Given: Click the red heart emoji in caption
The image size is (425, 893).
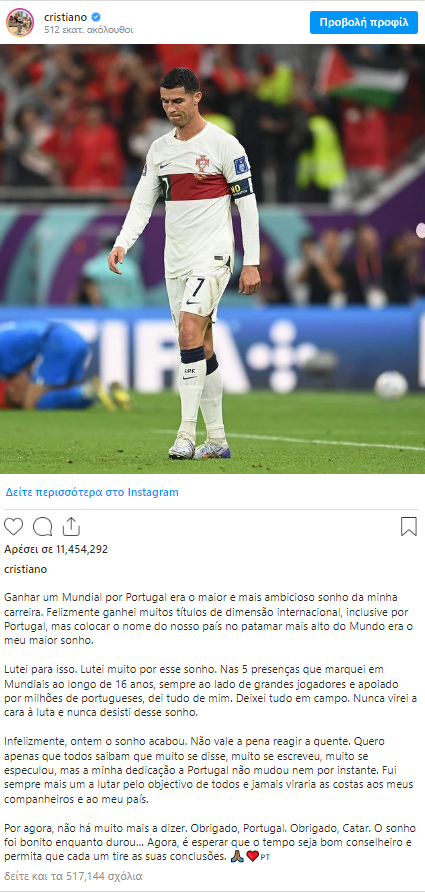Looking at the screenshot, I should [x=252, y=856].
